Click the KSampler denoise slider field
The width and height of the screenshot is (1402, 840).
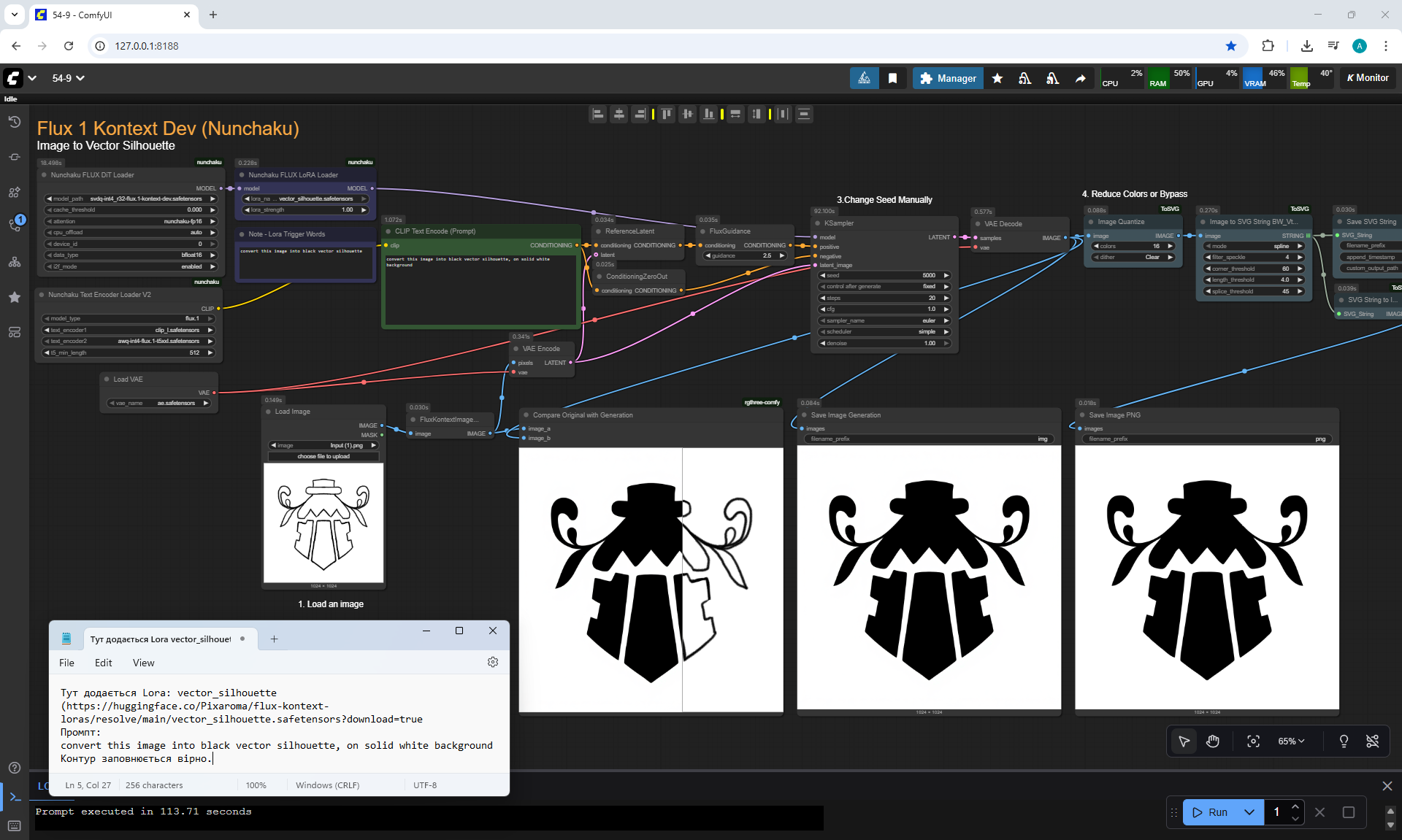tap(884, 343)
